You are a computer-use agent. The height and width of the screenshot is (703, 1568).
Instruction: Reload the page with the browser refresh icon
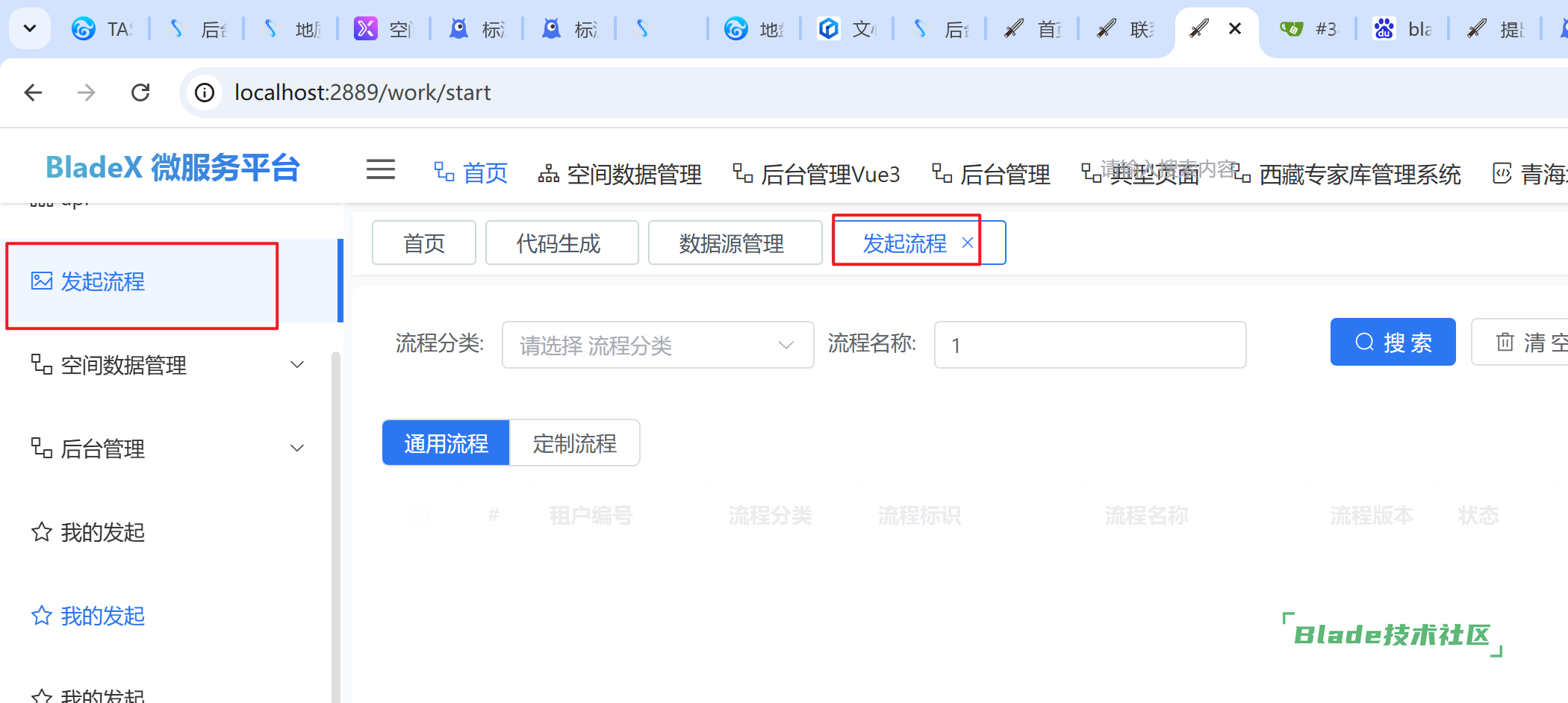point(140,93)
